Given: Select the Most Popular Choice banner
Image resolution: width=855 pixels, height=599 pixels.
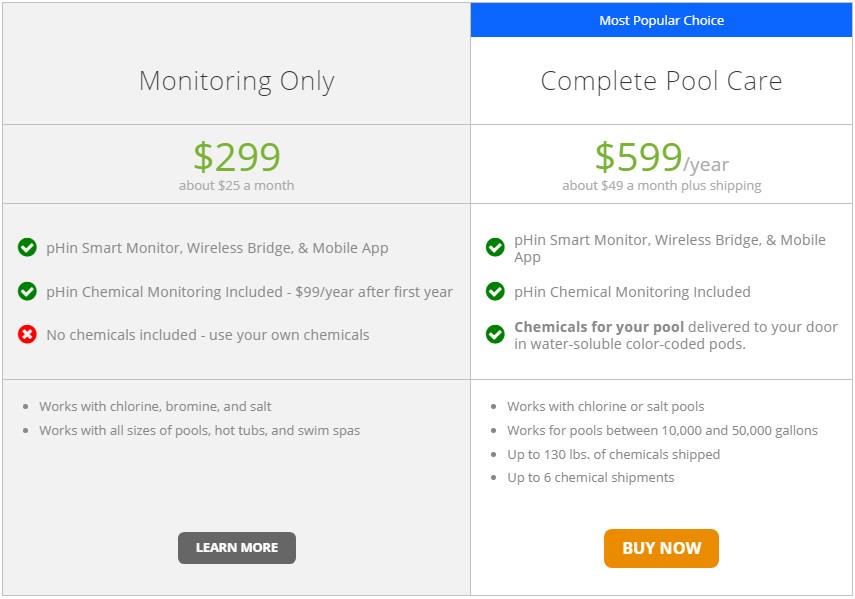Looking at the screenshot, I should [661, 20].
